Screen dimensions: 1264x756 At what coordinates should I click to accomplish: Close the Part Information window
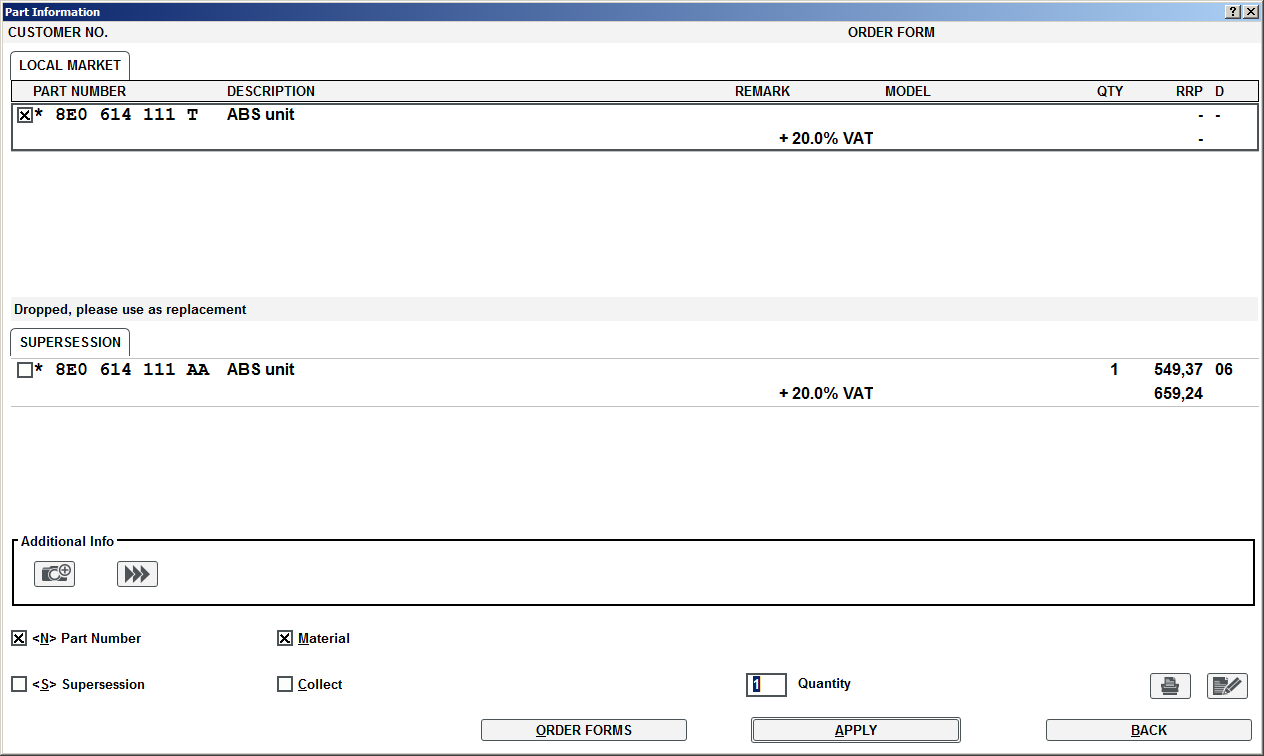click(1251, 11)
